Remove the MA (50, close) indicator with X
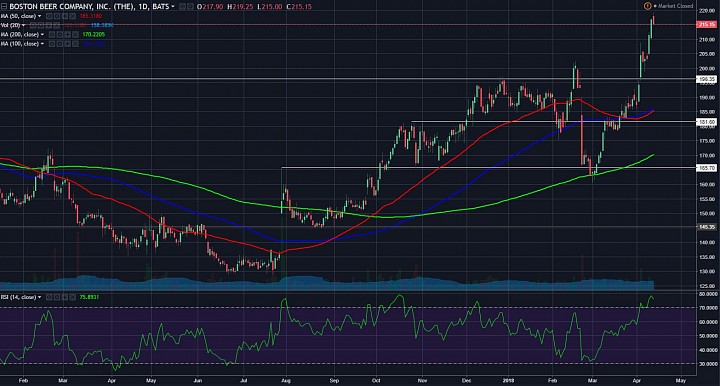Viewport: 720px width, 386px height. [x=73, y=16]
